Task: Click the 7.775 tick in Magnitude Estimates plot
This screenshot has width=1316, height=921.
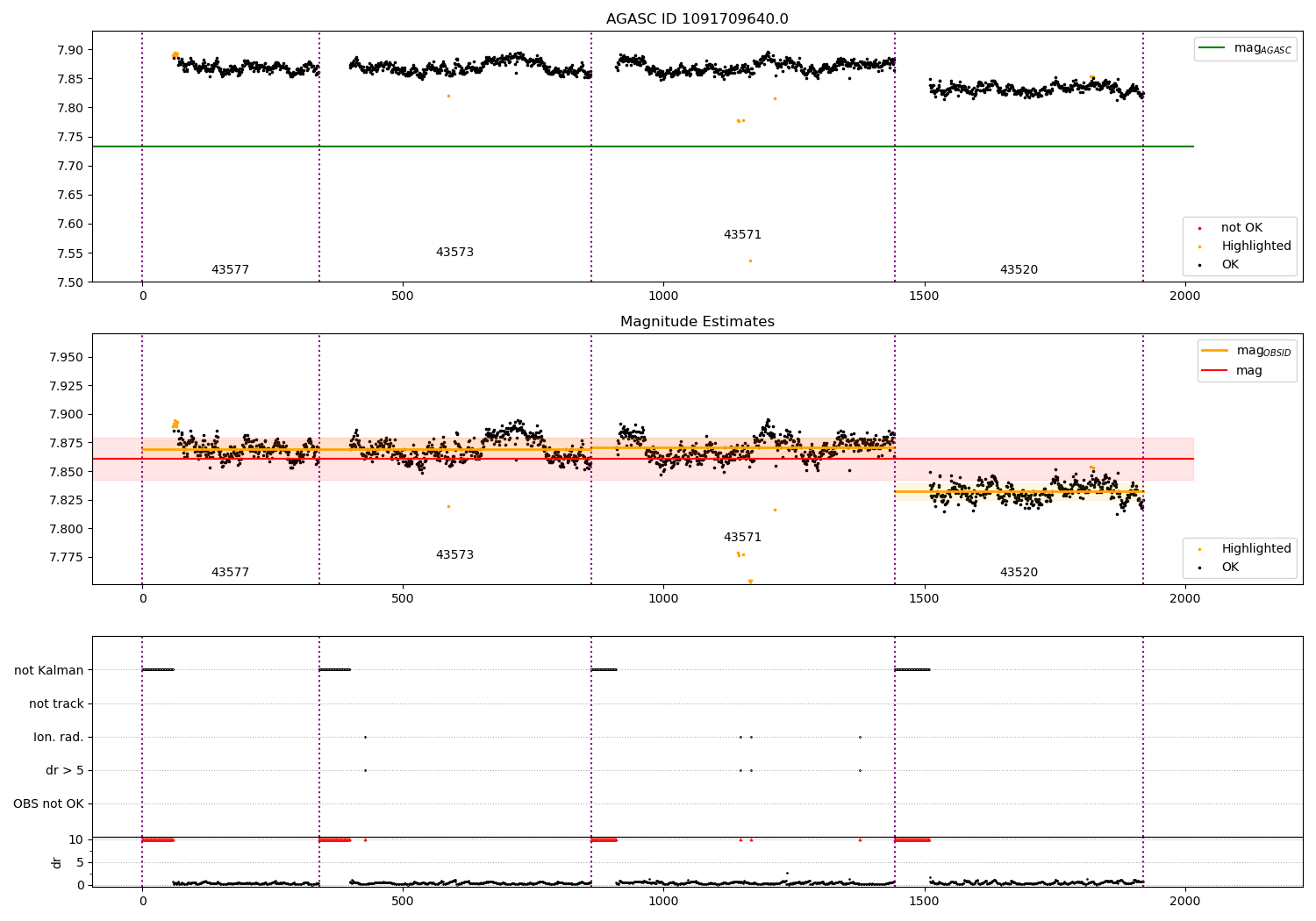Action: pos(65,557)
